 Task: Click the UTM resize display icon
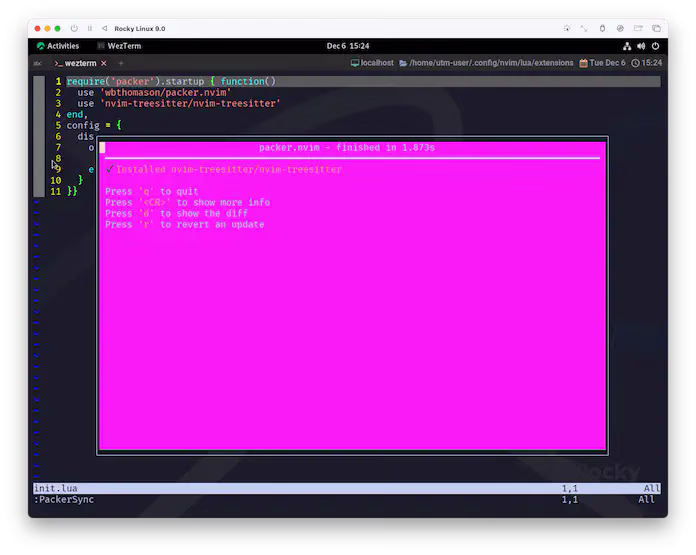coord(584,28)
